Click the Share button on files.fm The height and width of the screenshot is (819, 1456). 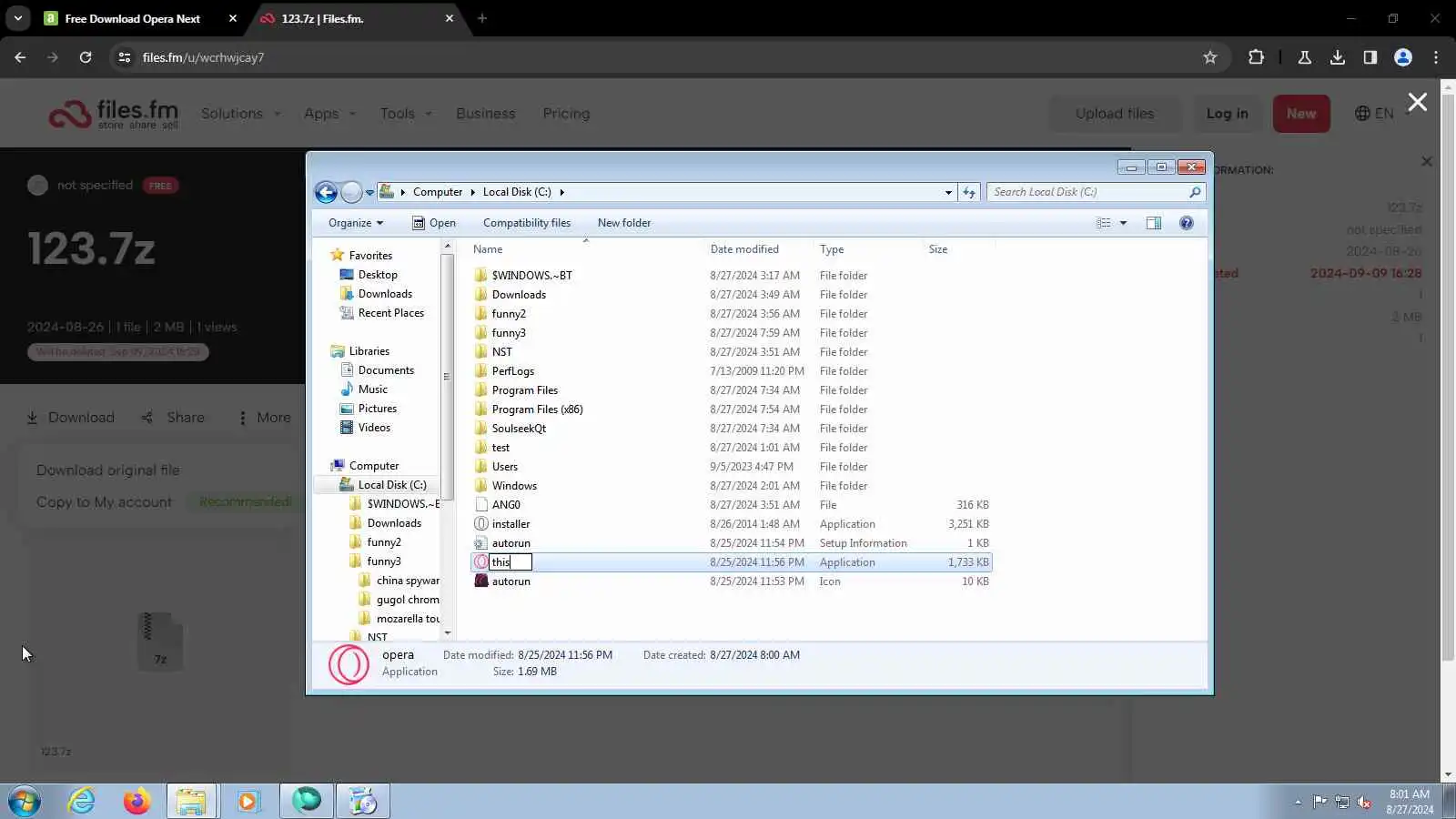tap(173, 418)
